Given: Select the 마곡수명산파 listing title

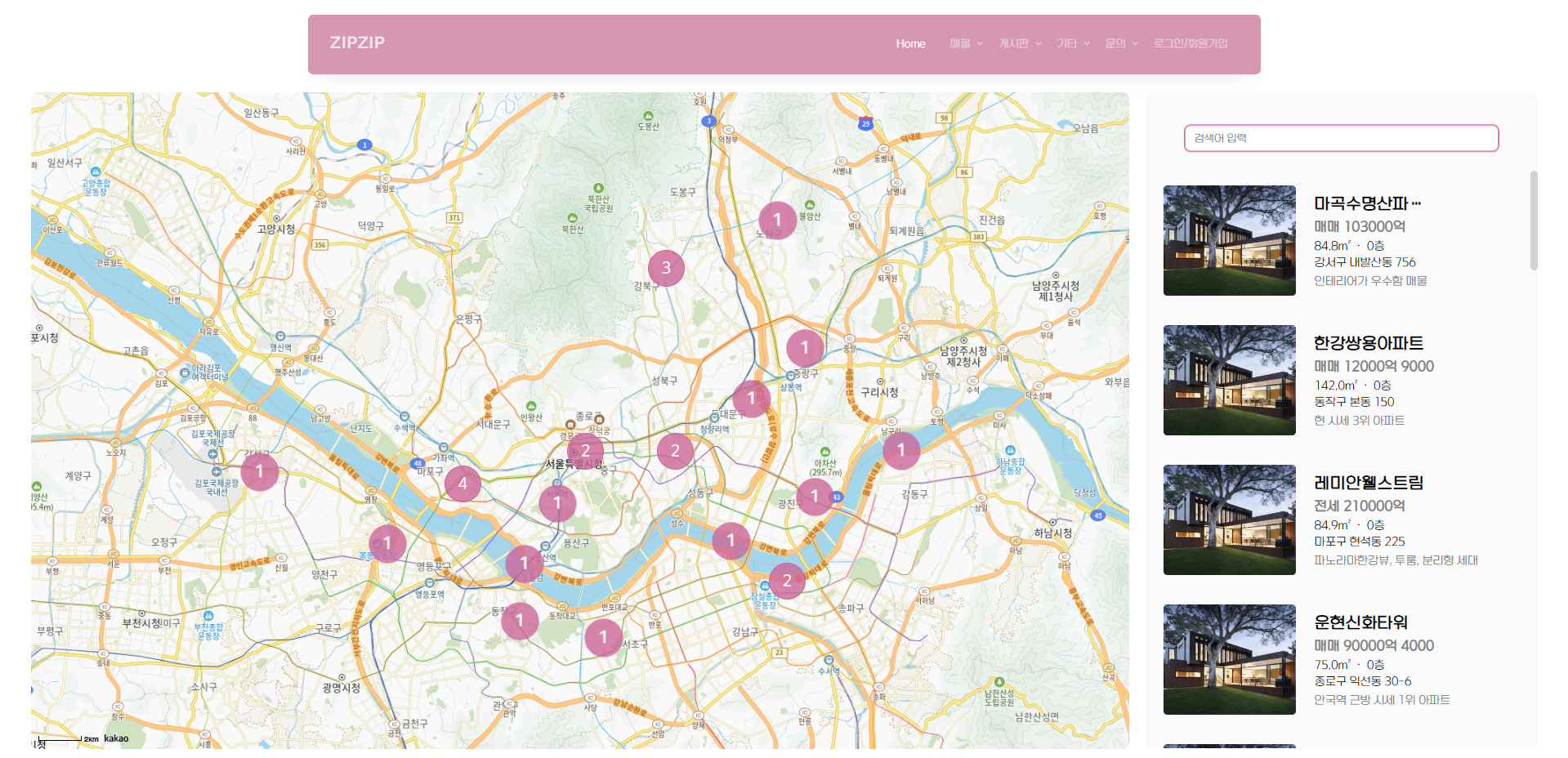Looking at the screenshot, I should [1367, 203].
